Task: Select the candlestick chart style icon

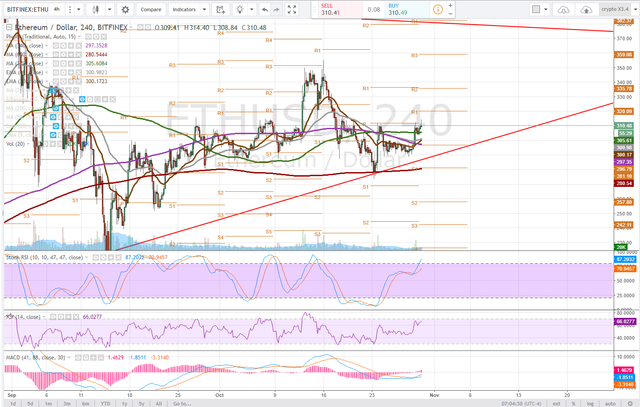Action: coord(96,9)
